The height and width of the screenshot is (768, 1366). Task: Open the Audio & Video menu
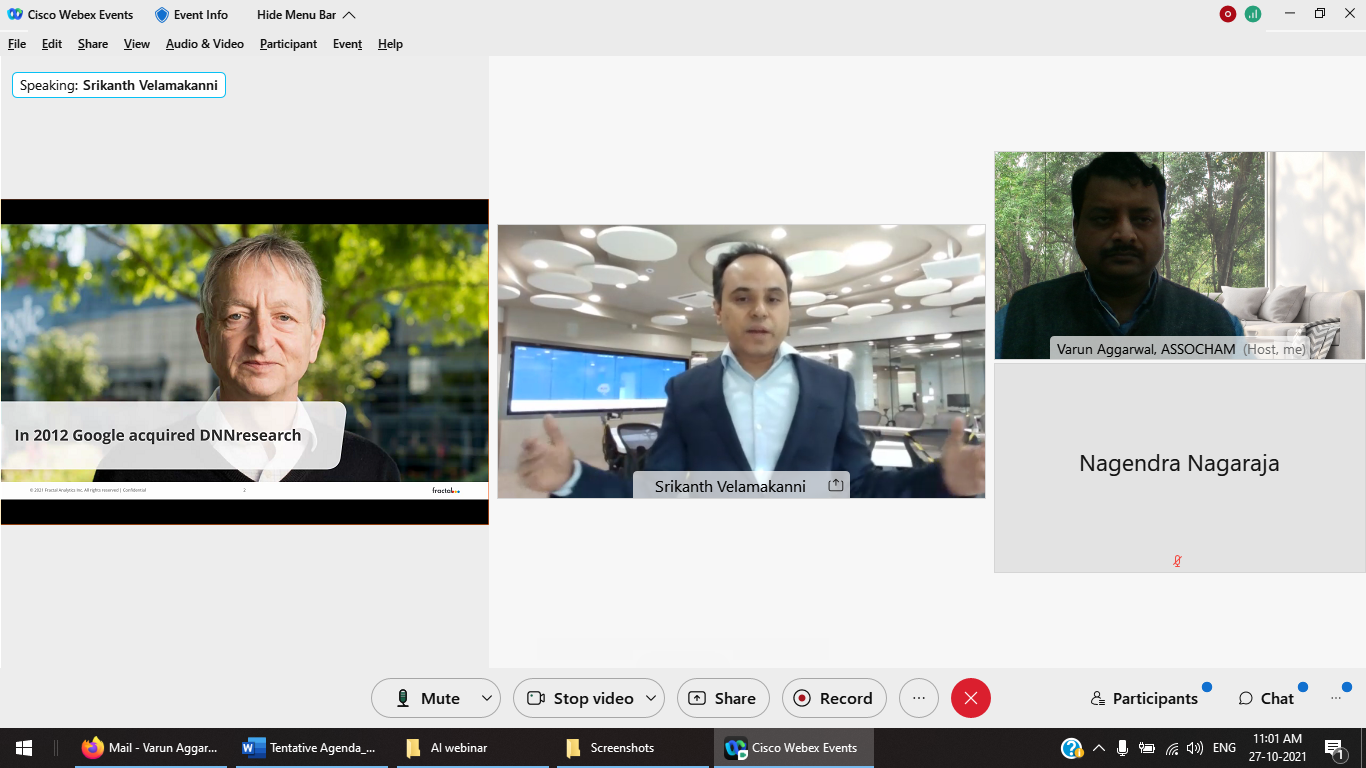204,44
